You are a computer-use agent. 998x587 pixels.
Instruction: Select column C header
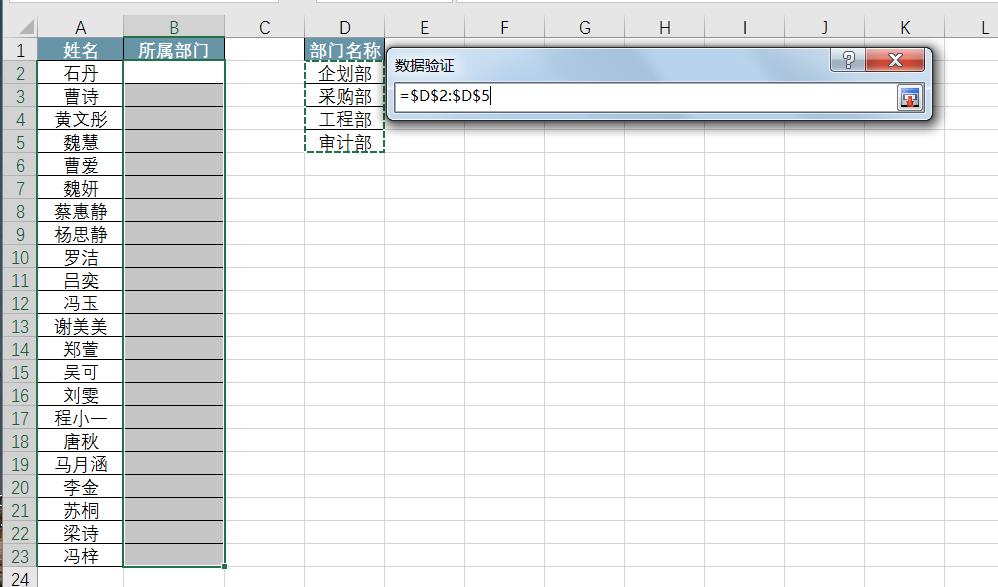point(264,27)
